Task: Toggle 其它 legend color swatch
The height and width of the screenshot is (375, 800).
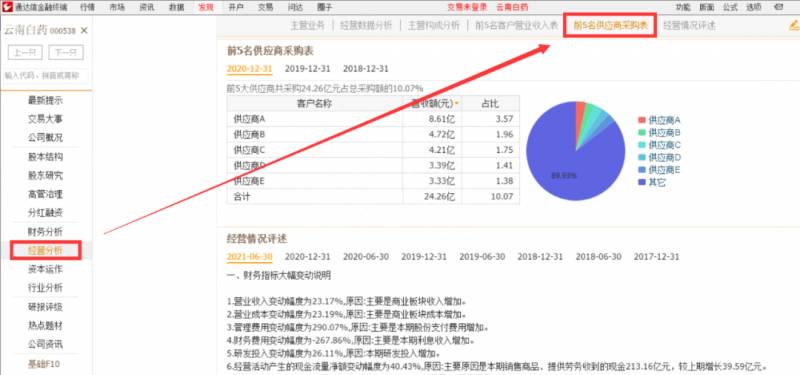Action: (x=642, y=182)
